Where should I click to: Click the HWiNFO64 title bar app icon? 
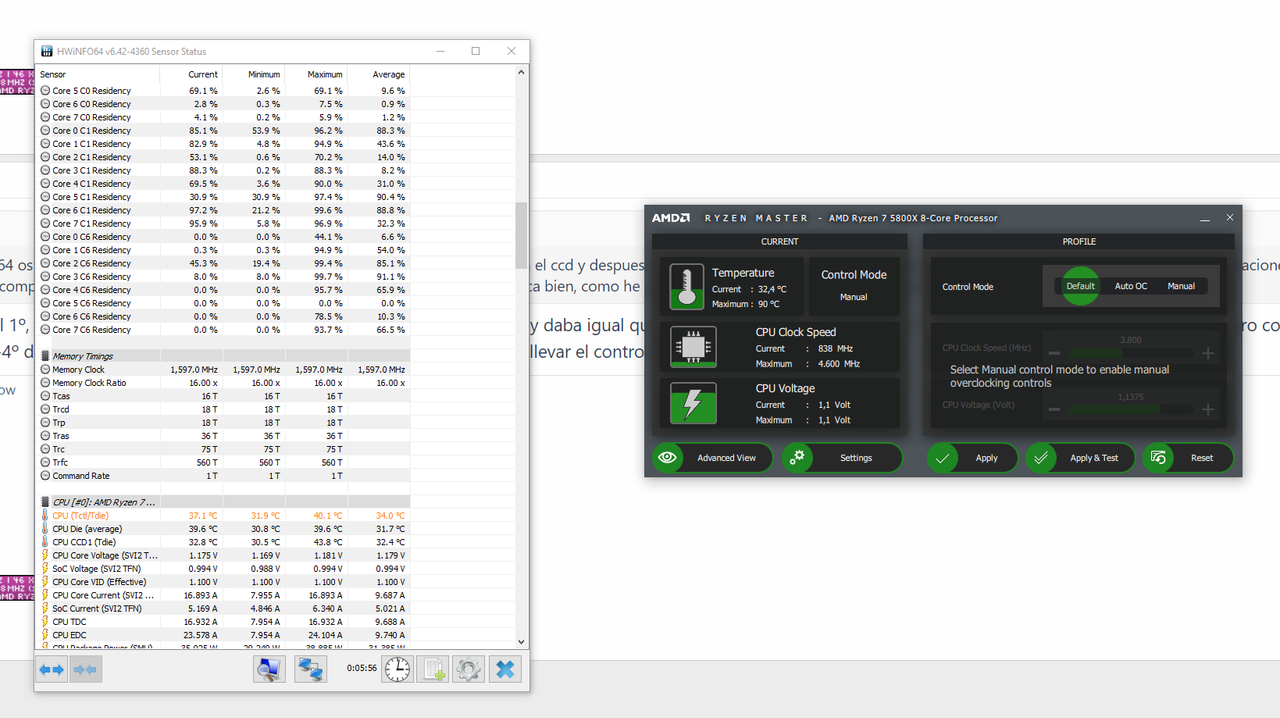click(x=46, y=51)
